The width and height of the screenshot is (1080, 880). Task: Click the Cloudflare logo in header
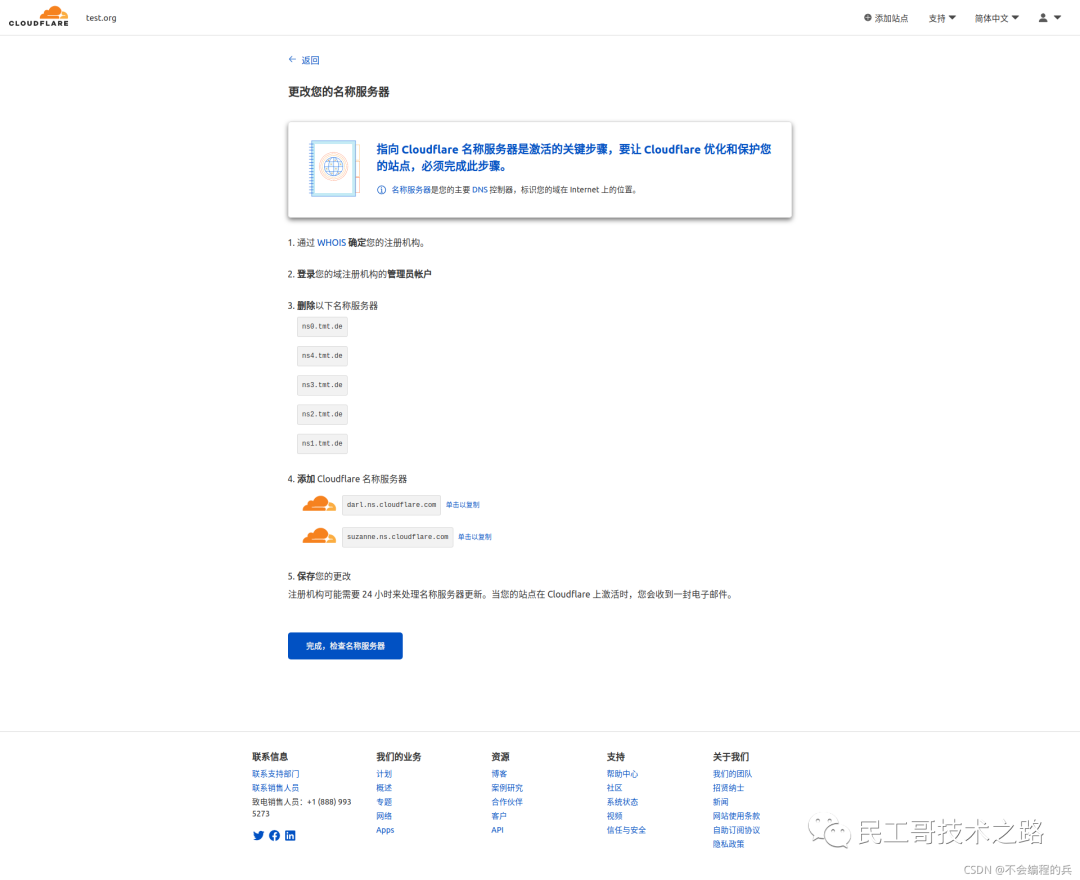click(x=39, y=16)
